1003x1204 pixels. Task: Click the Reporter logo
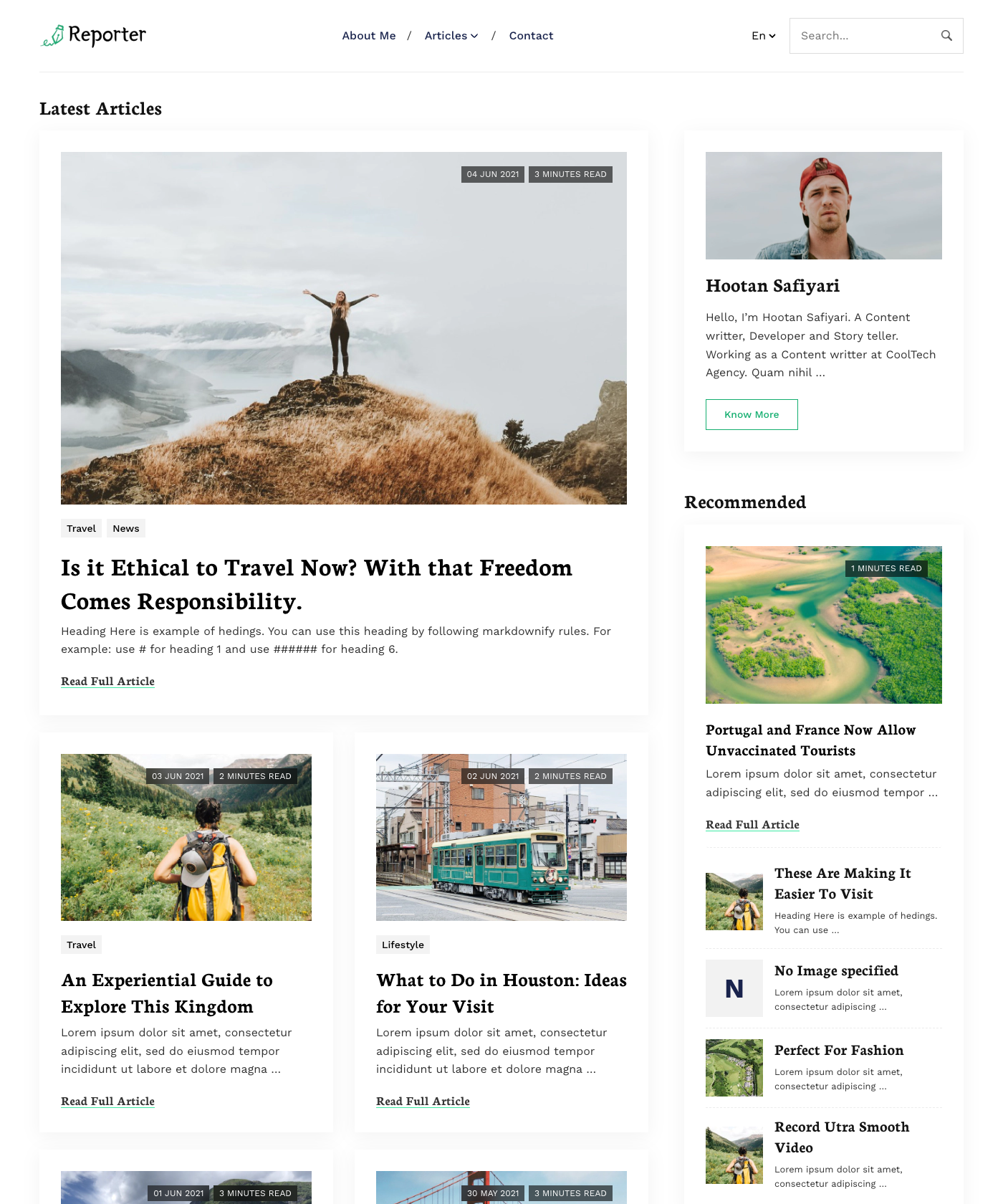point(93,35)
